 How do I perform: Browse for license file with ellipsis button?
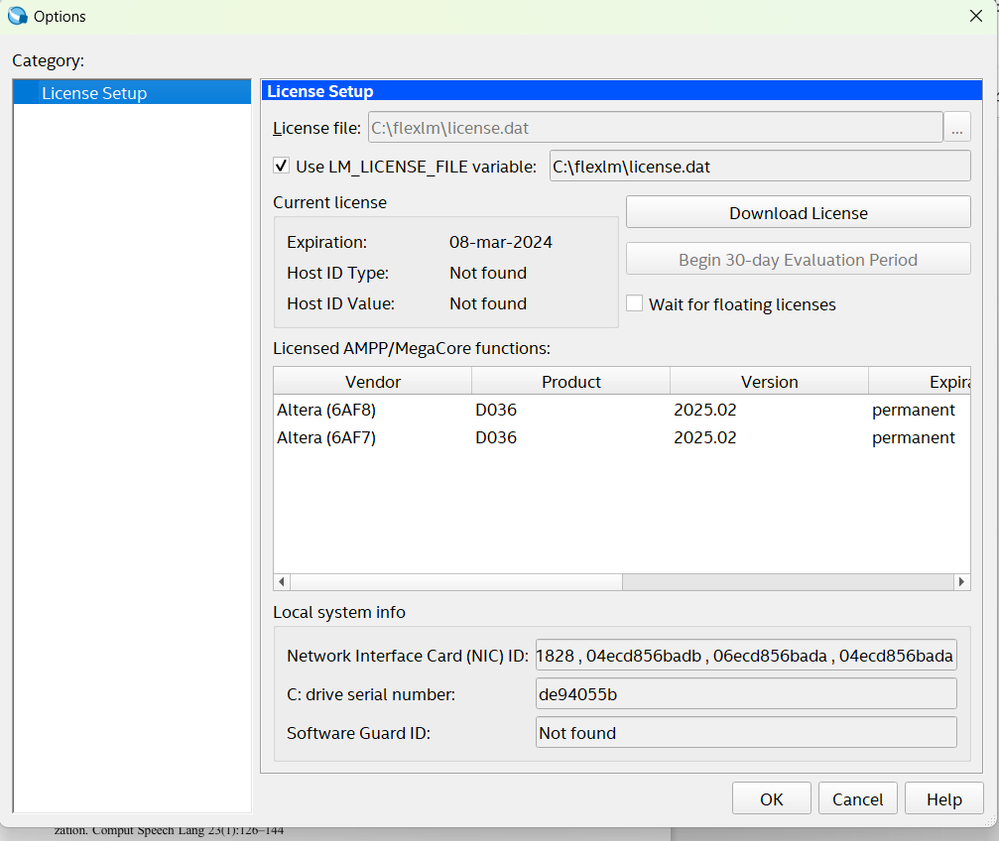[x=957, y=128]
